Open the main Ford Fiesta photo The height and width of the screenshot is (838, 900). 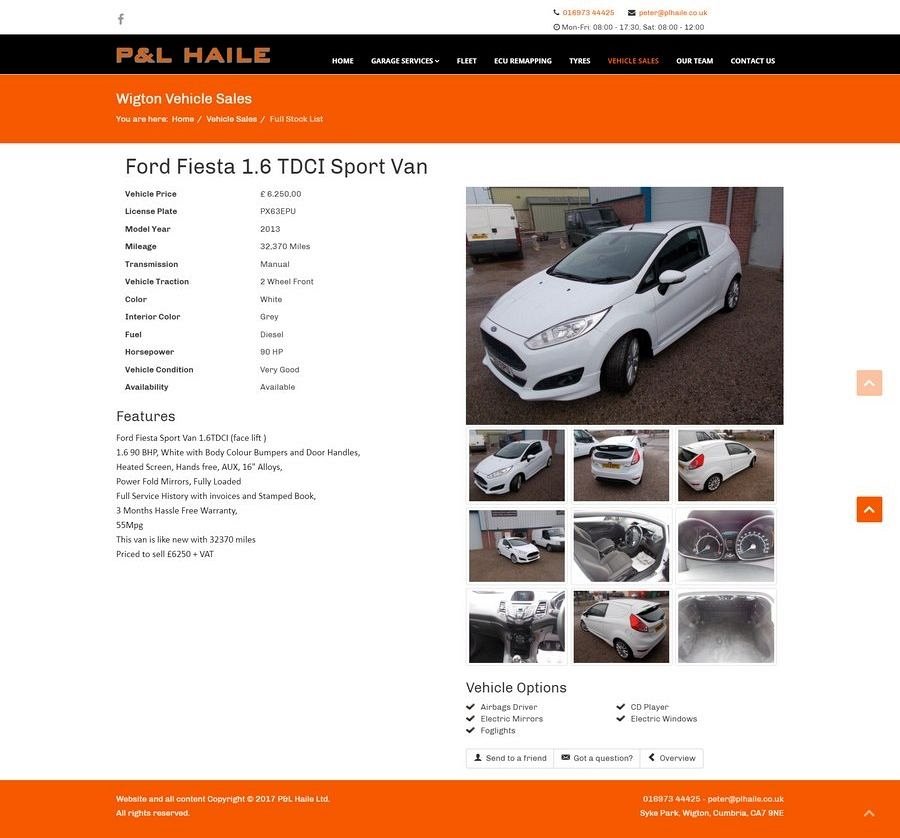pos(624,305)
